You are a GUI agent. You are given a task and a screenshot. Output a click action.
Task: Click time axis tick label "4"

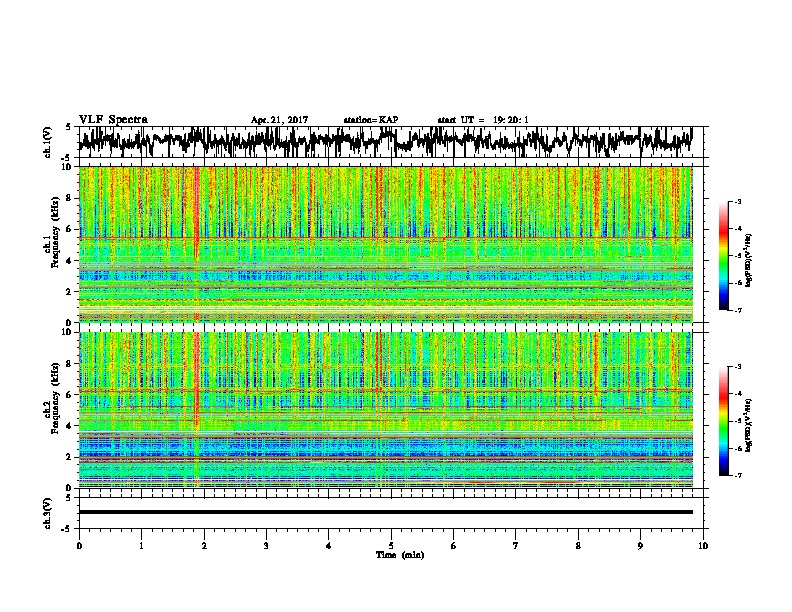329,545
